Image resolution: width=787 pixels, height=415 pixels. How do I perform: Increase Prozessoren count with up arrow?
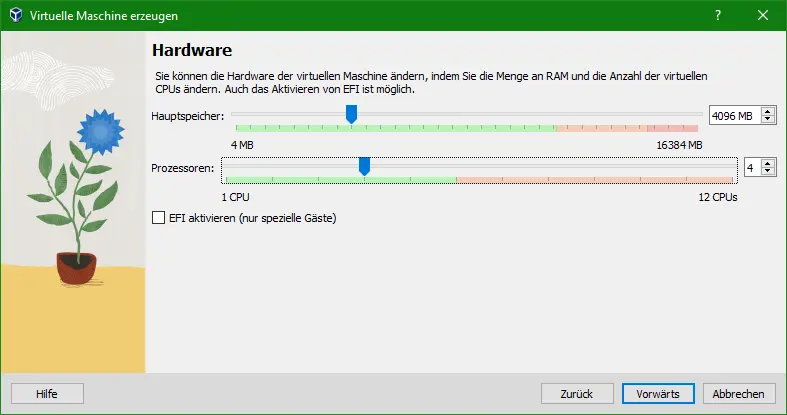[x=767, y=164]
